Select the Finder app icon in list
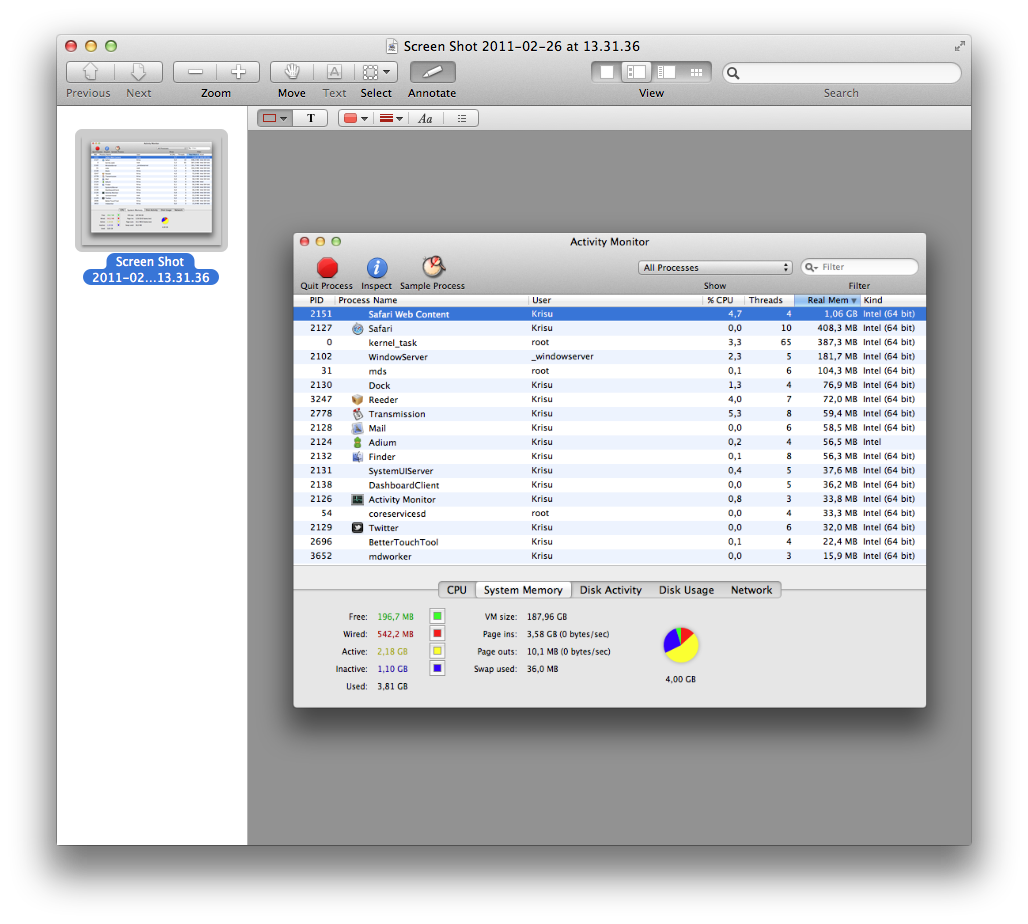 pos(357,456)
